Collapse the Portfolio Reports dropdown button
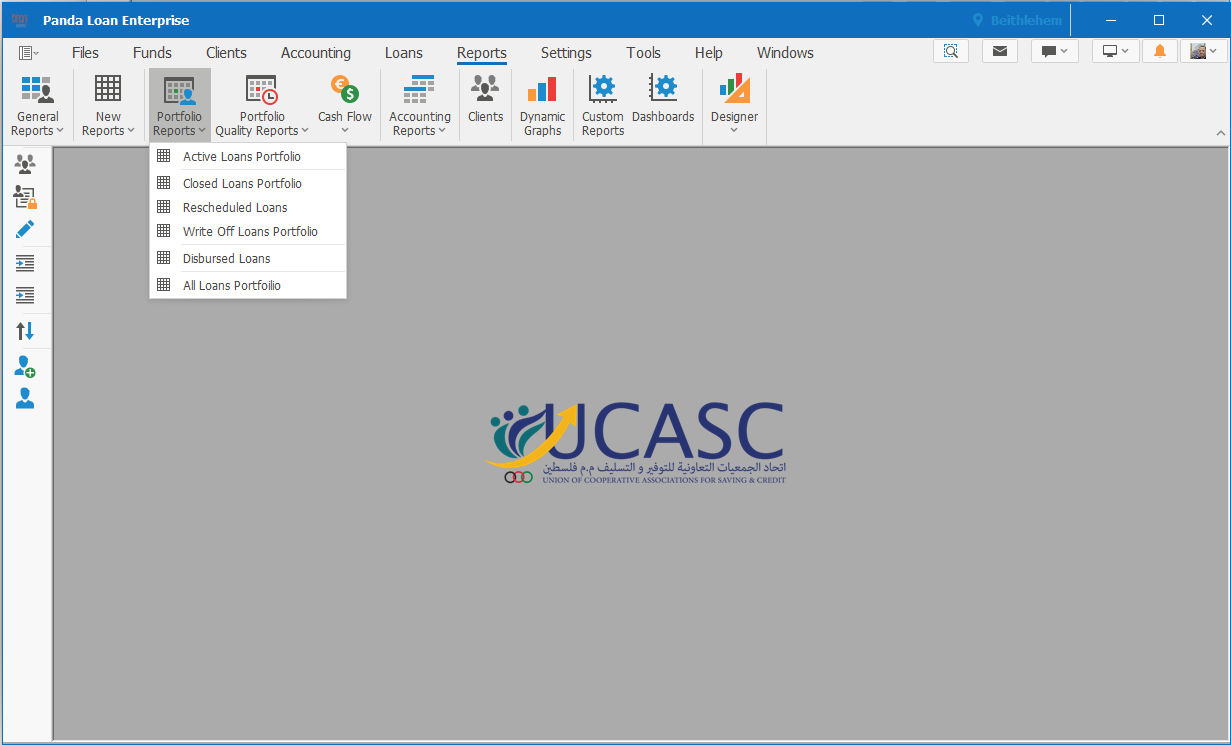This screenshot has height=745, width=1231. (x=180, y=105)
